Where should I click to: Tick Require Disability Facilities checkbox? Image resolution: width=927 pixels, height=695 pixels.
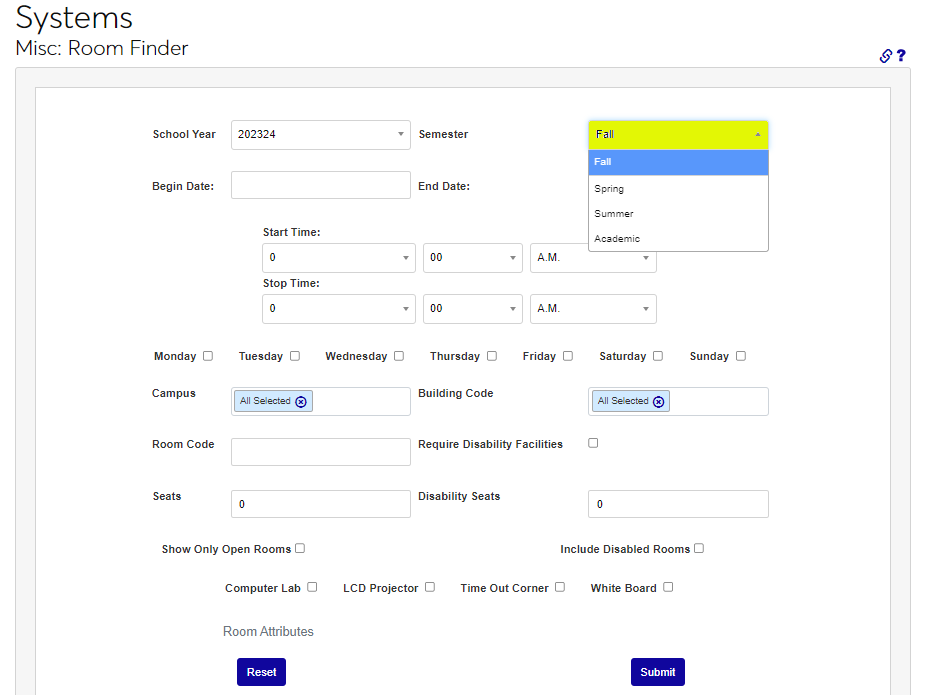click(593, 443)
